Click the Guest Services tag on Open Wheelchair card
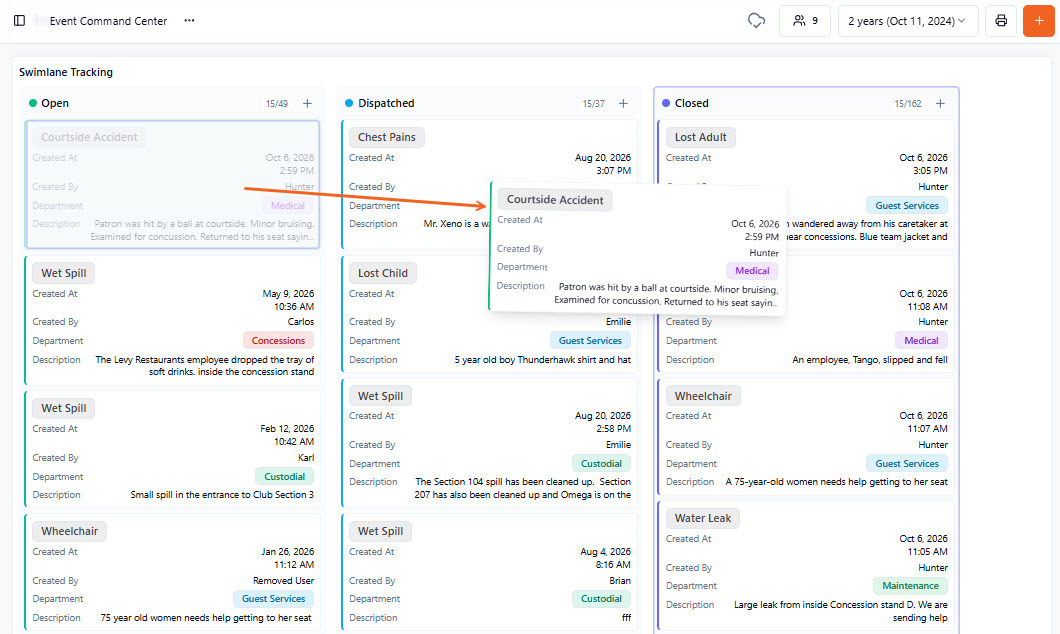Image resolution: width=1060 pixels, height=634 pixels. (x=274, y=599)
